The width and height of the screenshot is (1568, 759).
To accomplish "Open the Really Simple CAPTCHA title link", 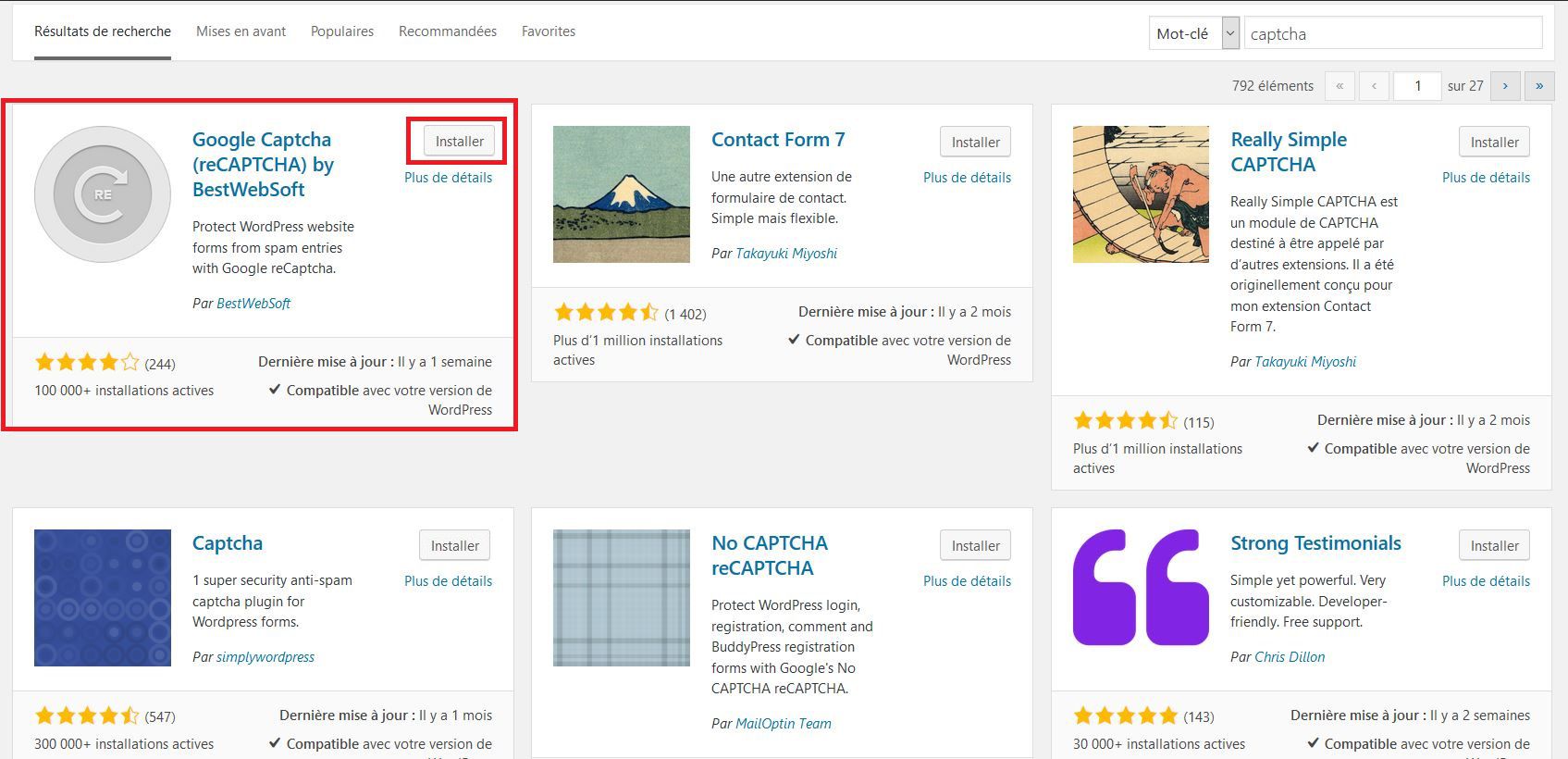I will point(1289,152).
